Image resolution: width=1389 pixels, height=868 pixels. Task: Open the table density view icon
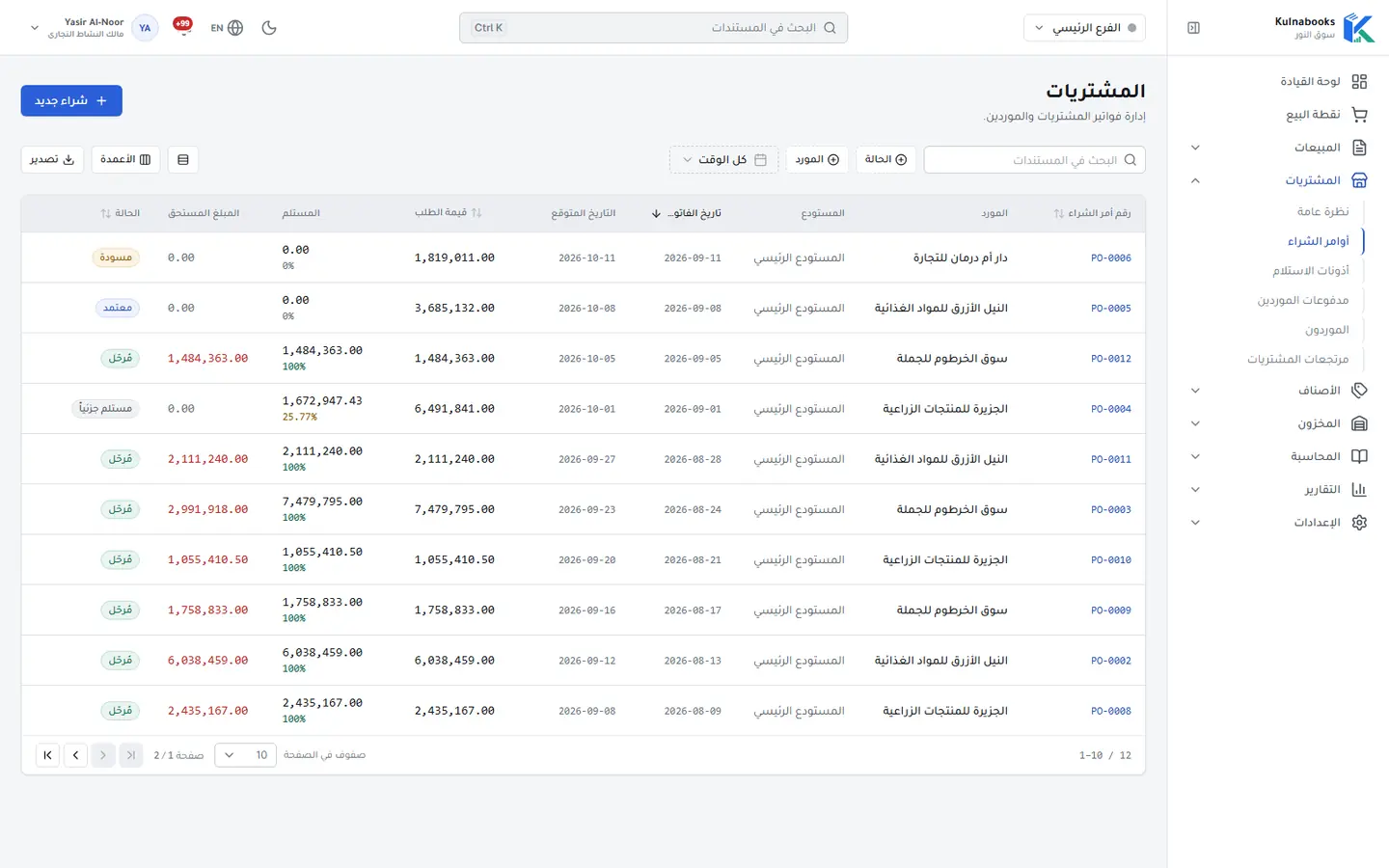183,160
